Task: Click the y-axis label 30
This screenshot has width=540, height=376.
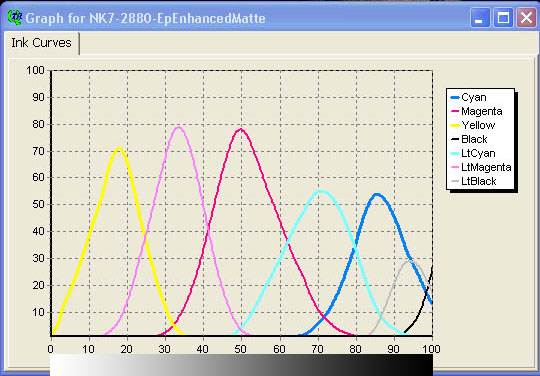Action: [x=39, y=258]
